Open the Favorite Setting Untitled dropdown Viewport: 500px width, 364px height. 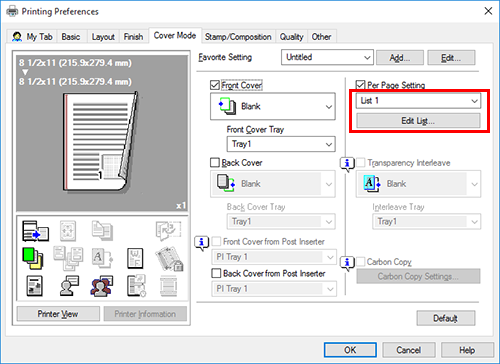(x=327, y=57)
